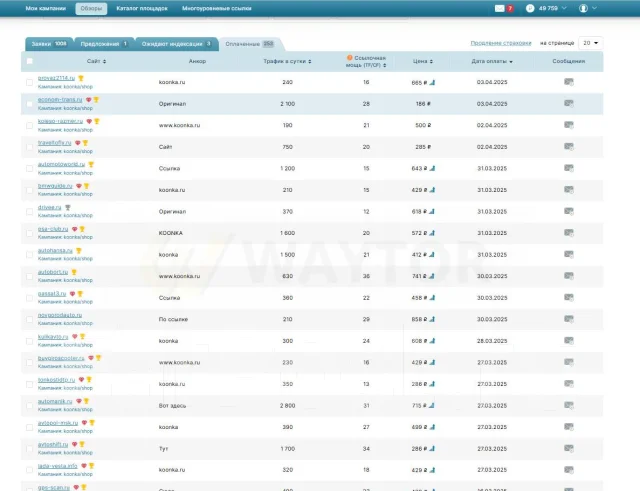Click the traffic value '2 800'
The width and height of the screenshot is (640, 491).
point(287,405)
